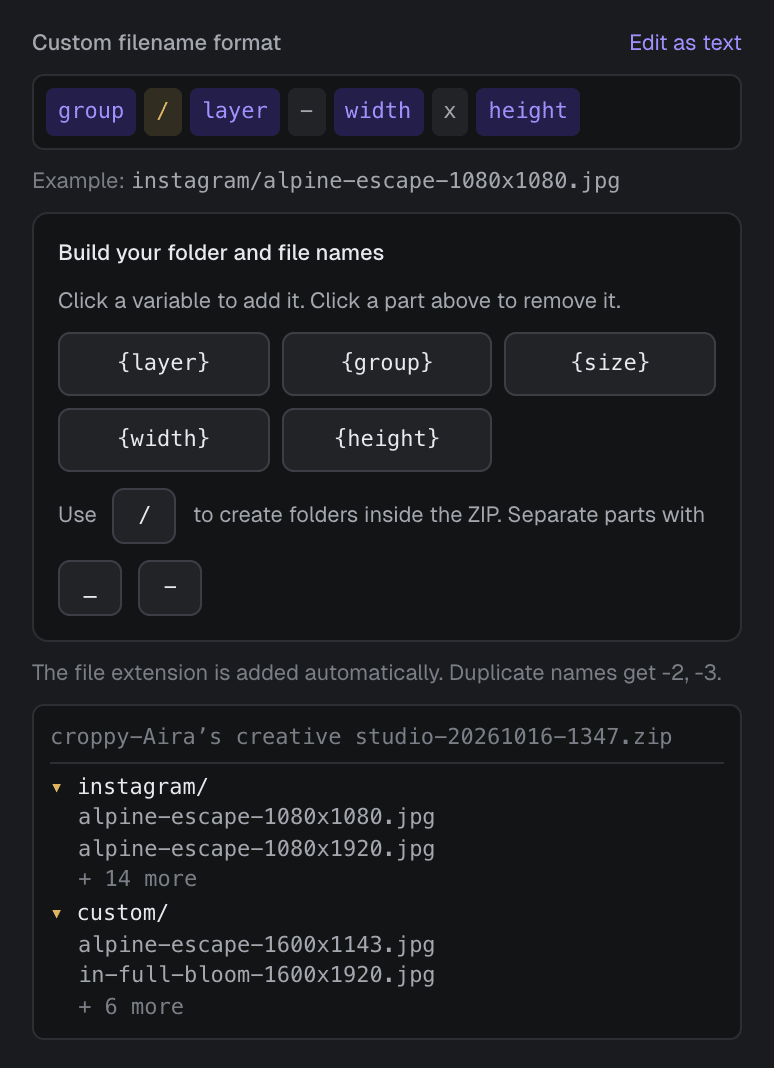Select the instagram/ folder name
774x1068 pixels.
pyautogui.click(x=142, y=787)
